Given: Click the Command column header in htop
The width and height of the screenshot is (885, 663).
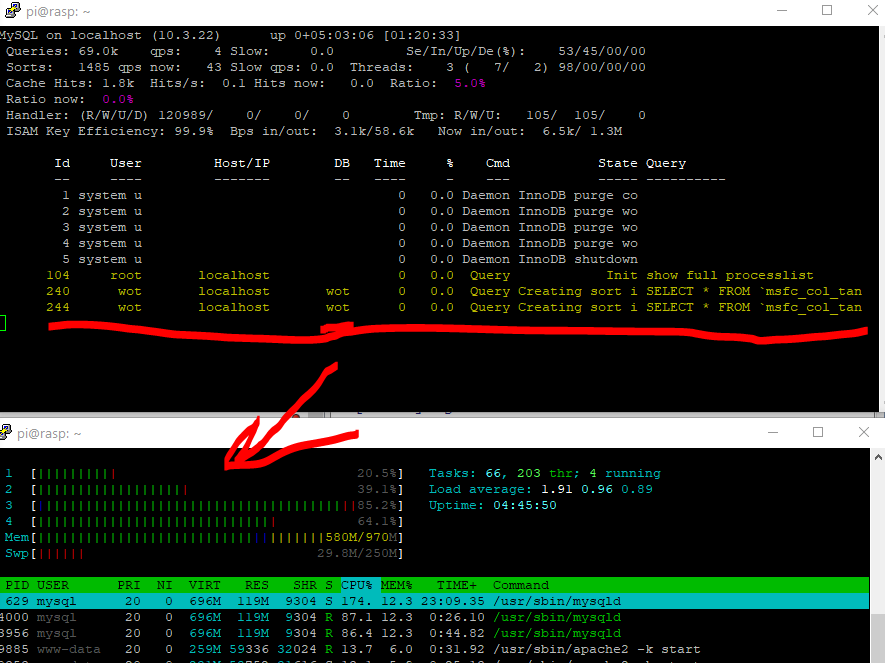Looking at the screenshot, I should point(520,585).
